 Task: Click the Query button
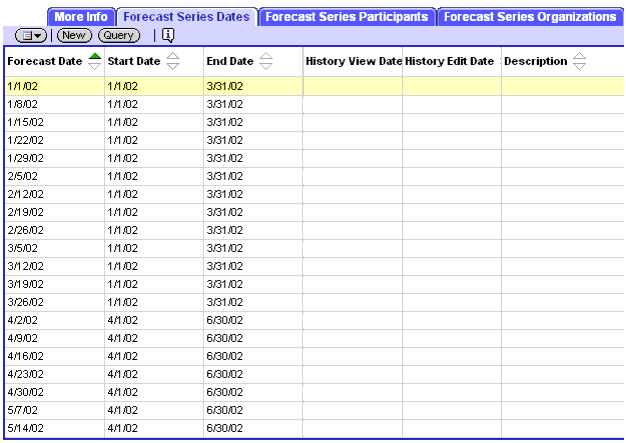[x=119, y=36]
